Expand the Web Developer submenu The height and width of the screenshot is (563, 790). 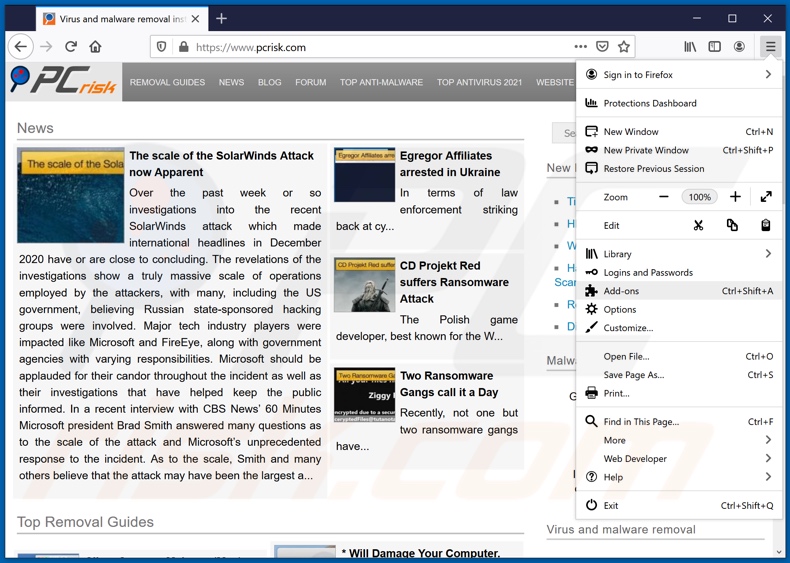point(767,459)
